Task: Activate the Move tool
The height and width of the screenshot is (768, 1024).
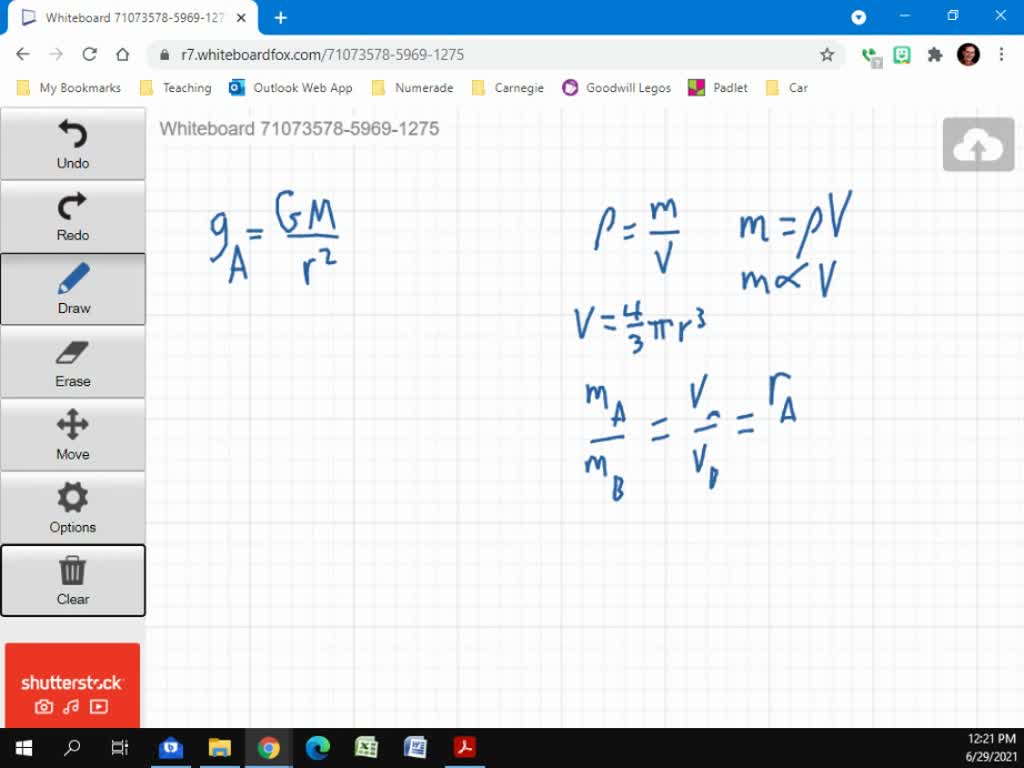Action: tap(73, 435)
